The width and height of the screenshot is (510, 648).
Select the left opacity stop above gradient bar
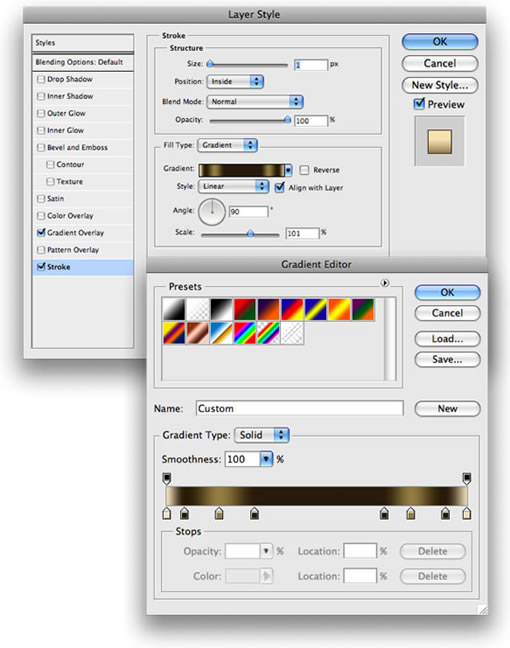pos(167,479)
